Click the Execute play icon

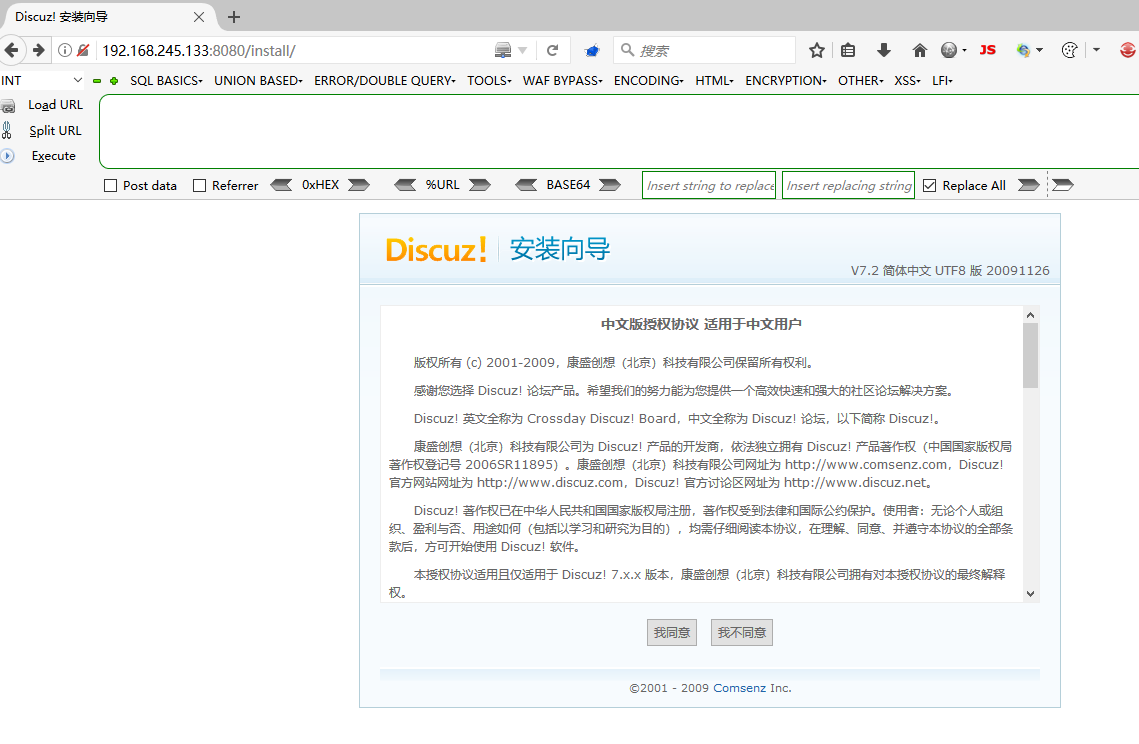point(7,155)
